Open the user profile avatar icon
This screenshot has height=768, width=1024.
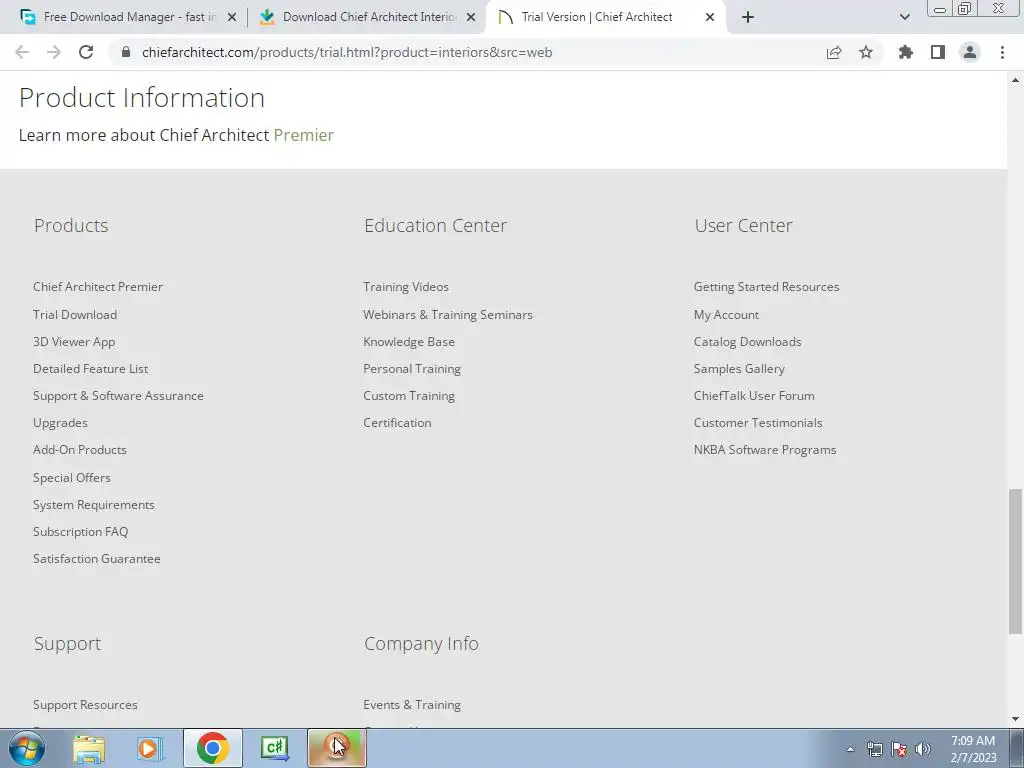pos(970,52)
